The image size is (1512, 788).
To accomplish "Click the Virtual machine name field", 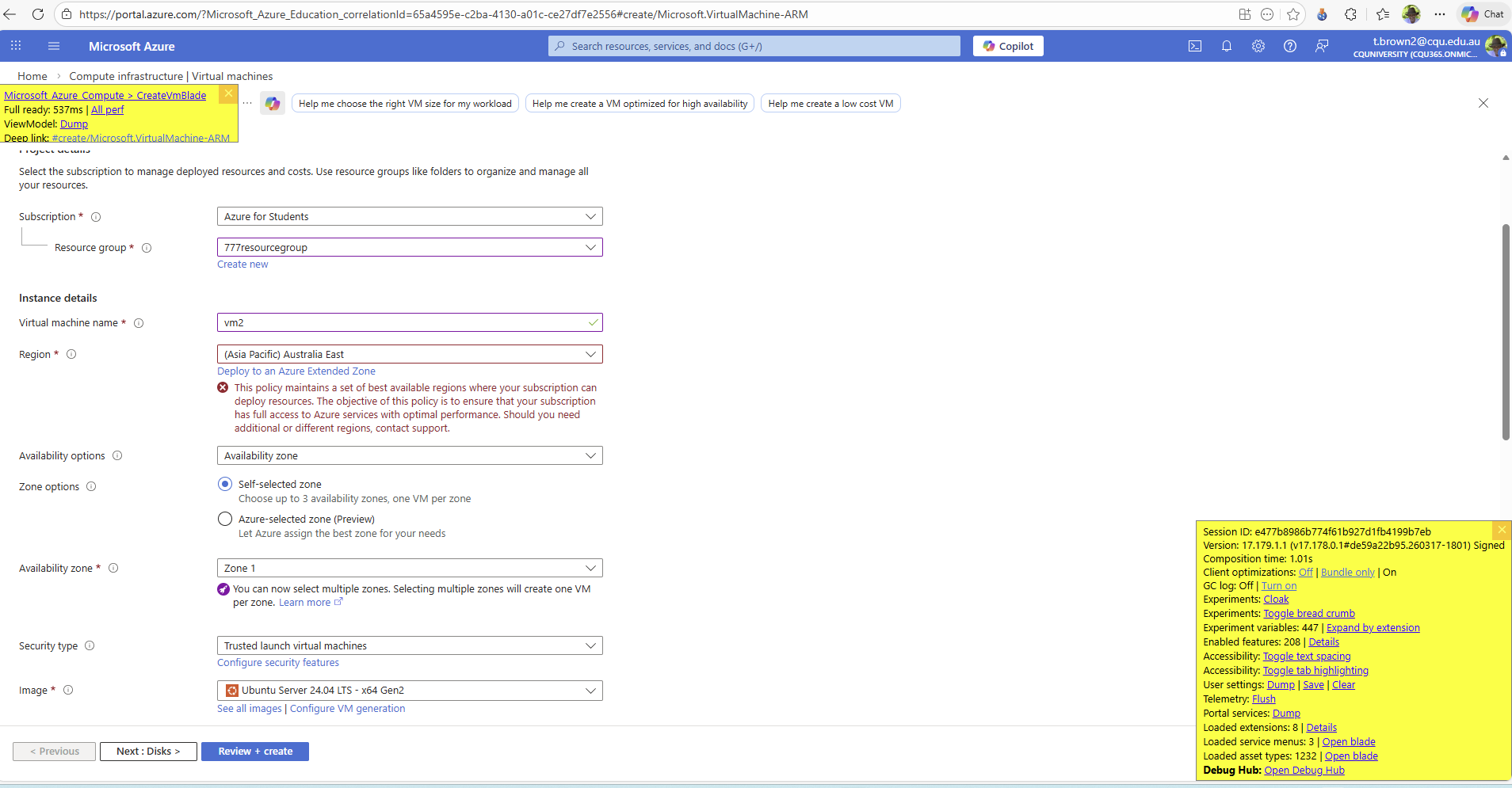I will coord(410,322).
